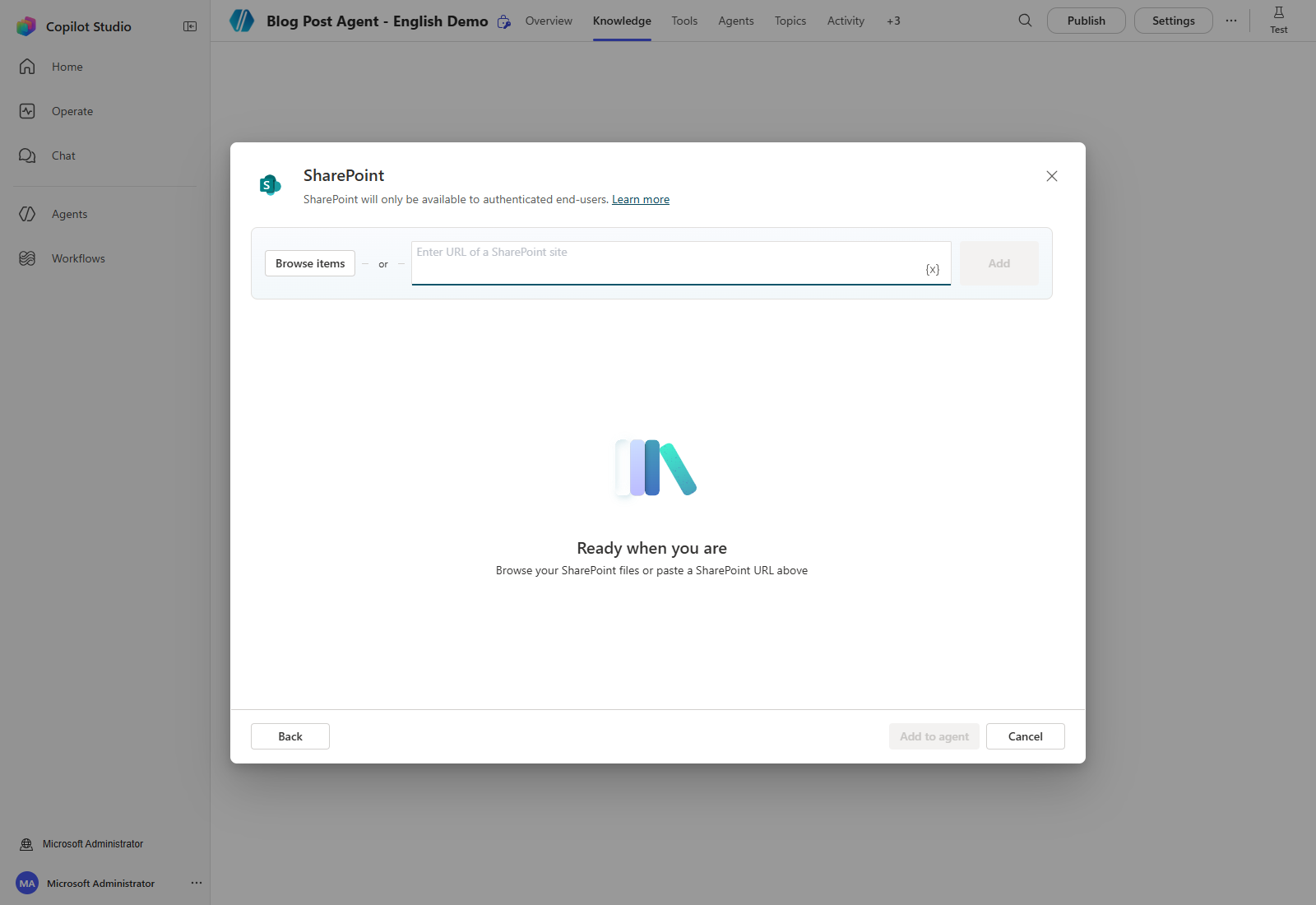Switch to the Agents tab in the top bar
Image resolution: width=1316 pixels, height=905 pixels.
pos(736,21)
